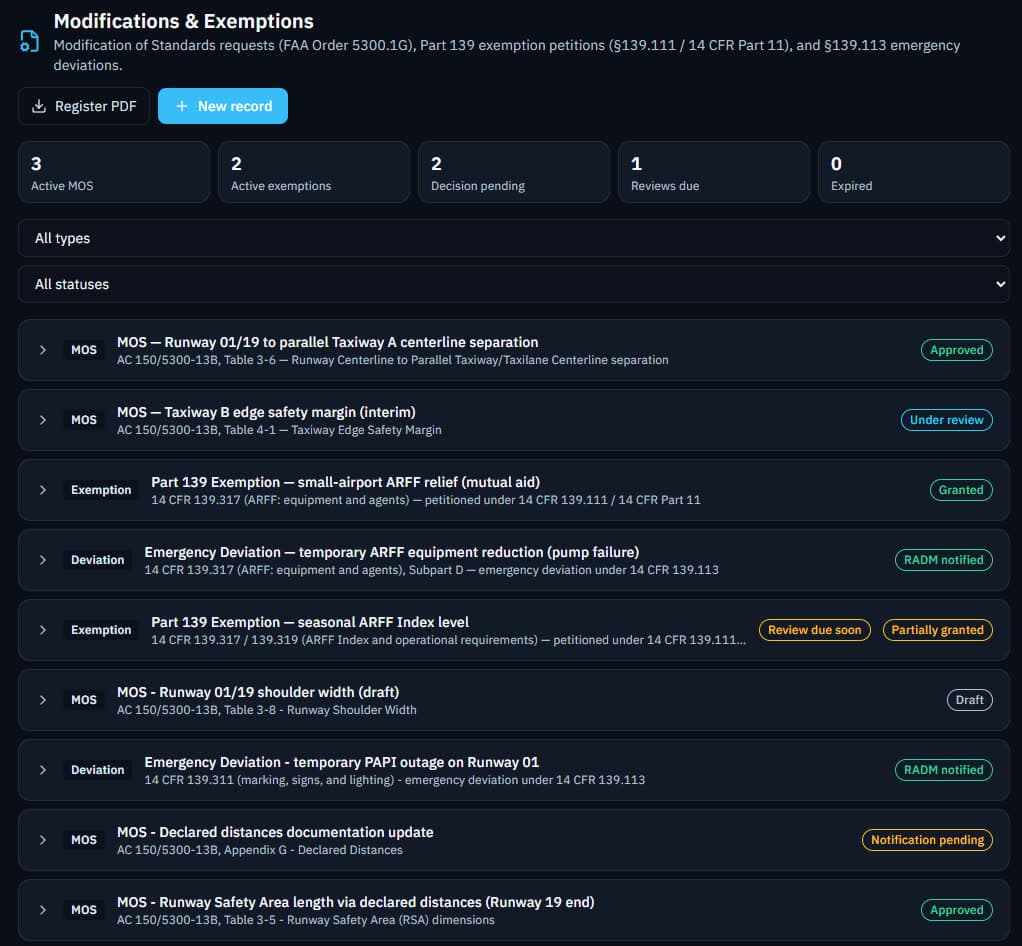Open the Runway Safety Area length MOS record
1022x946 pixels.
pos(514,910)
